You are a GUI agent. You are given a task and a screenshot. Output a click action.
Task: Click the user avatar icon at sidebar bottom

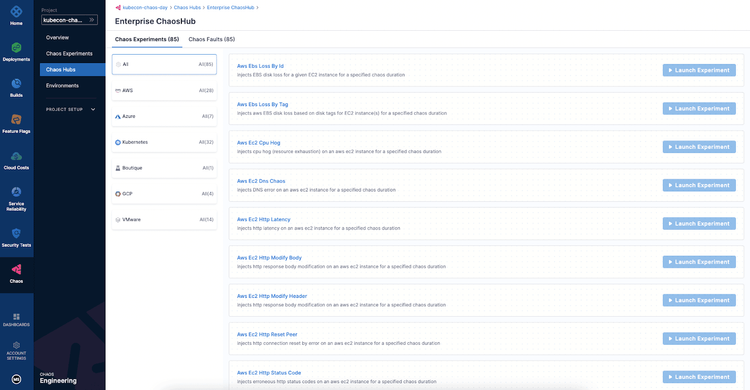[16, 379]
